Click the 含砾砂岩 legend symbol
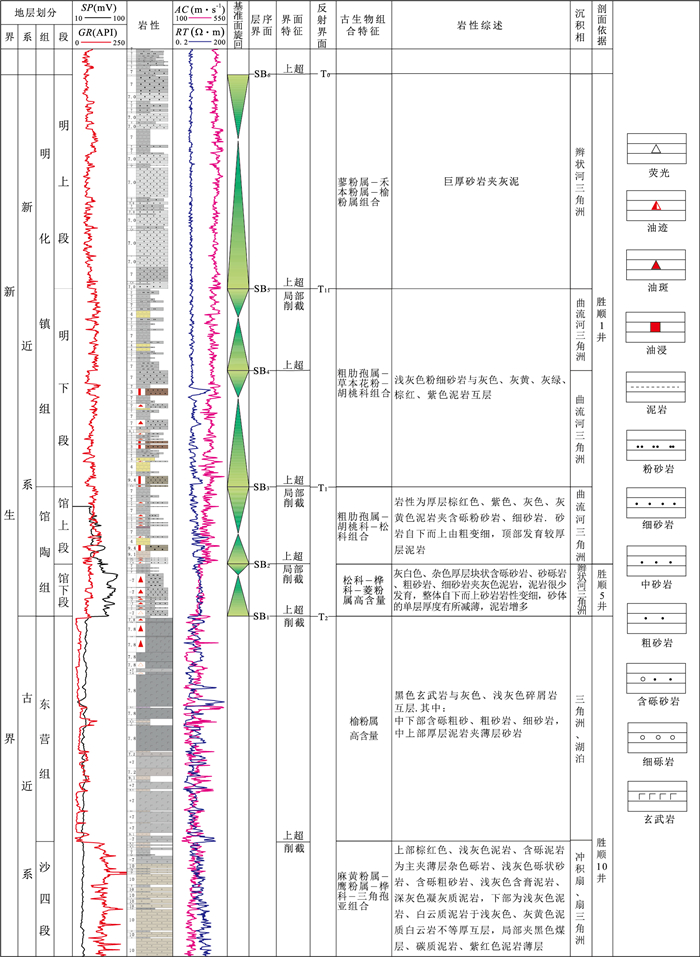Screen dimensions: 700x957 [656, 678]
